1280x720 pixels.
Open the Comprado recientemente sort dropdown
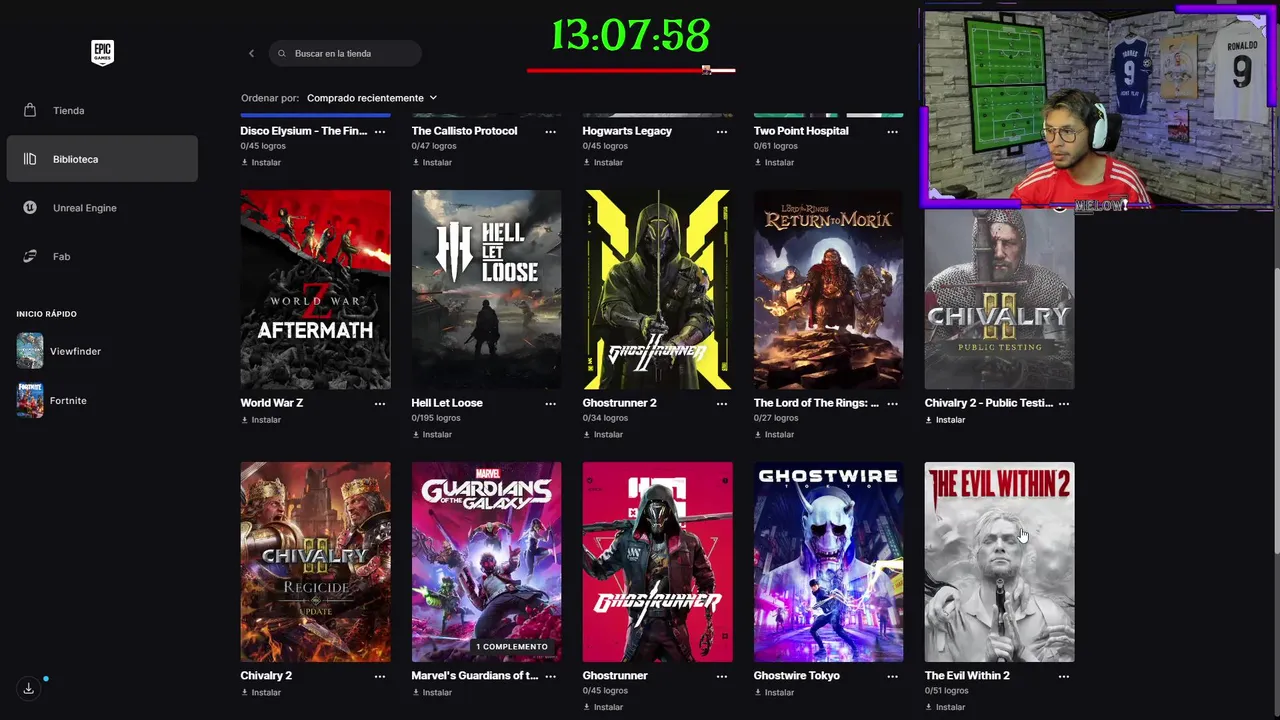click(x=372, y=98)
